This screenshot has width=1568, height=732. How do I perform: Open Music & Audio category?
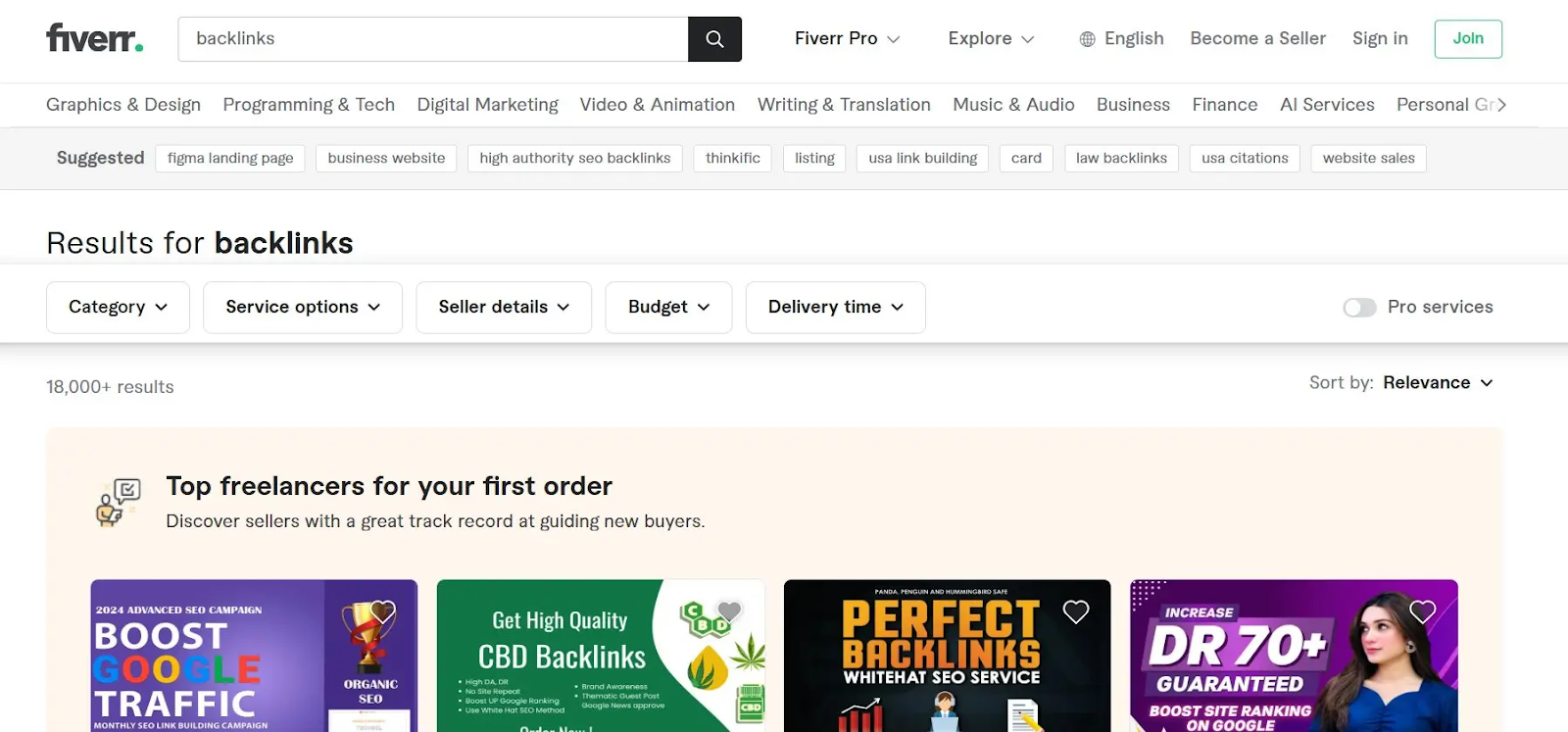point(1013,105)
